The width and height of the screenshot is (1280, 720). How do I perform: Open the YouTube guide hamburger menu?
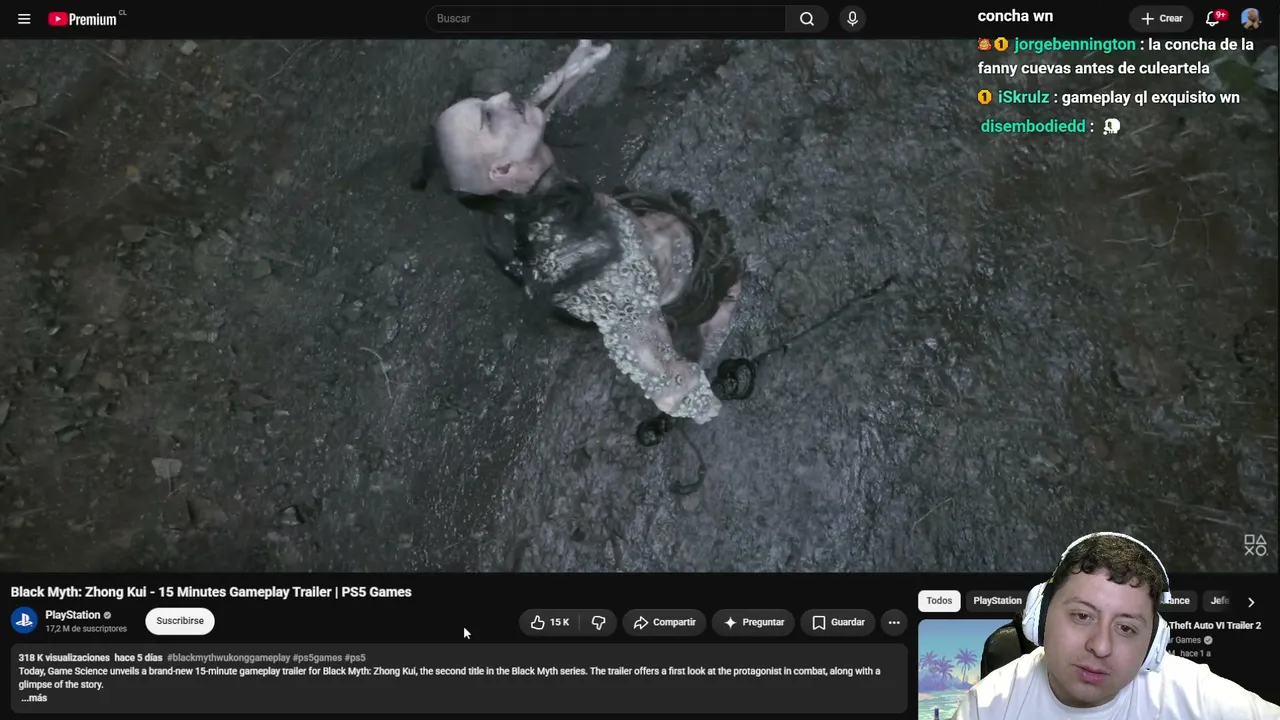pos(24,19)
